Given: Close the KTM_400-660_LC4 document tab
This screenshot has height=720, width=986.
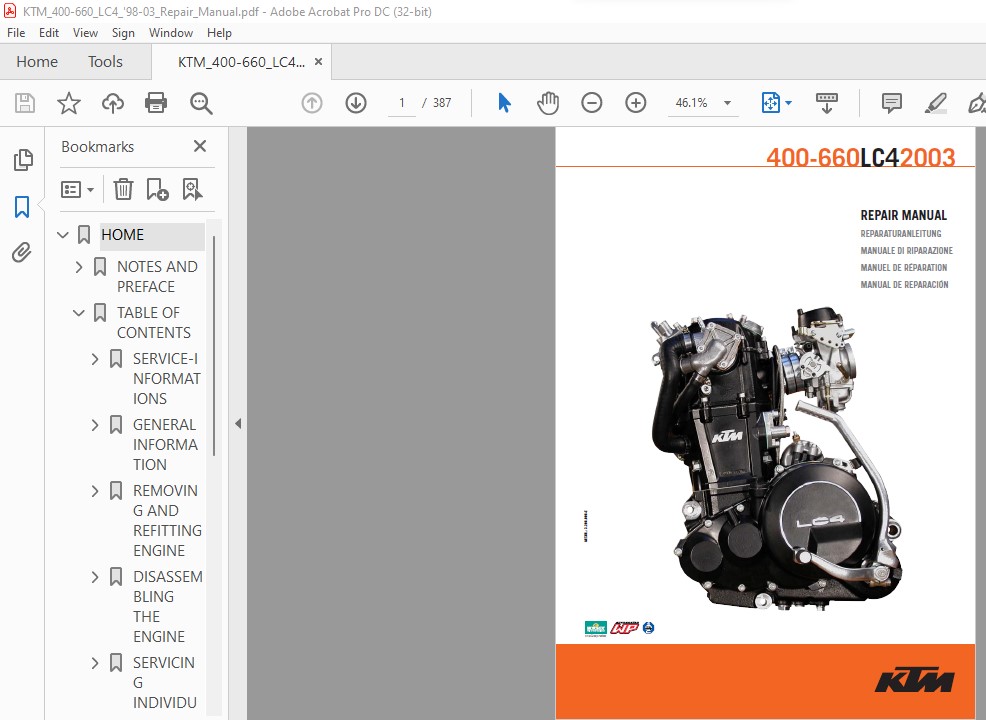Looking at the screenshot, I should (318, 62).
